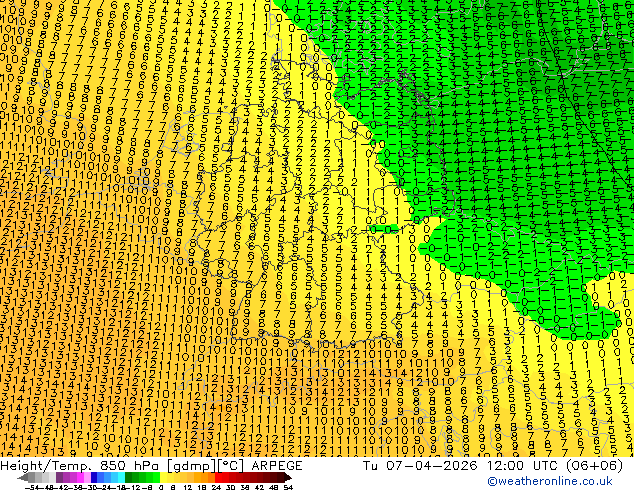Click the gray left arrow end of color scale
This screenshot has height=490, width=634.
point(23,477)
